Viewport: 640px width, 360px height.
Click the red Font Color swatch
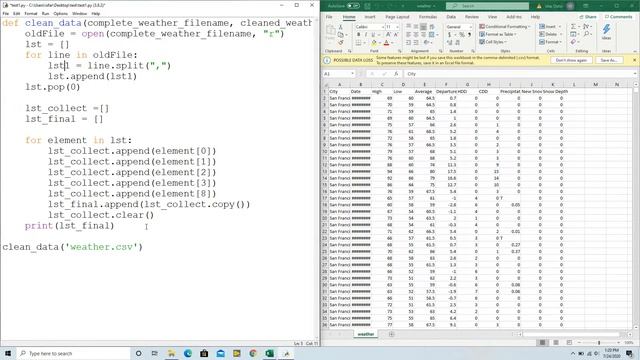point(386,42)
